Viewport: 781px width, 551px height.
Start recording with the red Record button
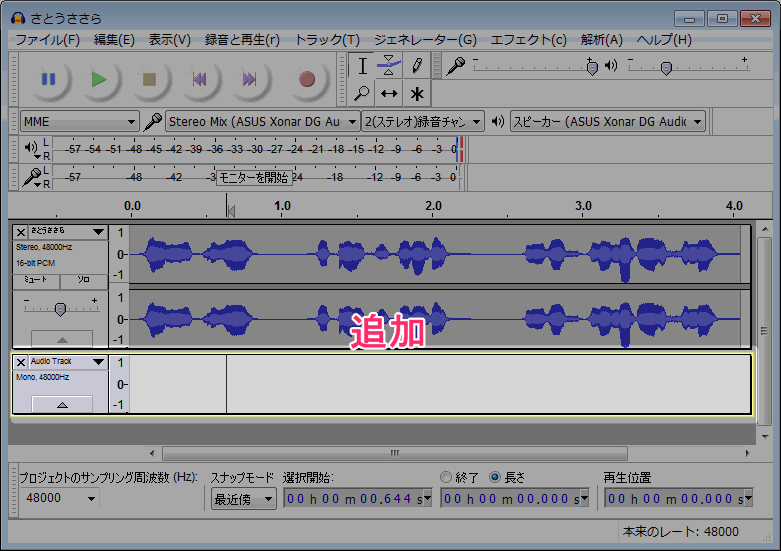[307, 79]
